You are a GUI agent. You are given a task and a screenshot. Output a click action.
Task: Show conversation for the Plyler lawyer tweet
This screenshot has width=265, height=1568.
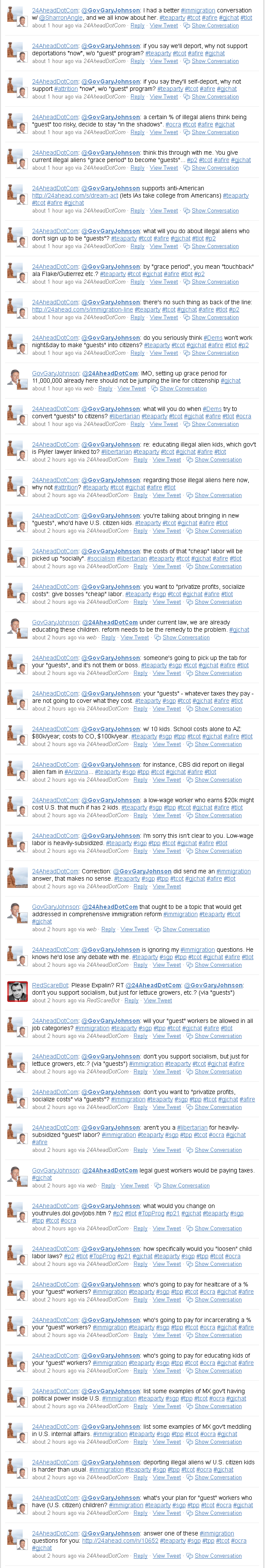218,459
